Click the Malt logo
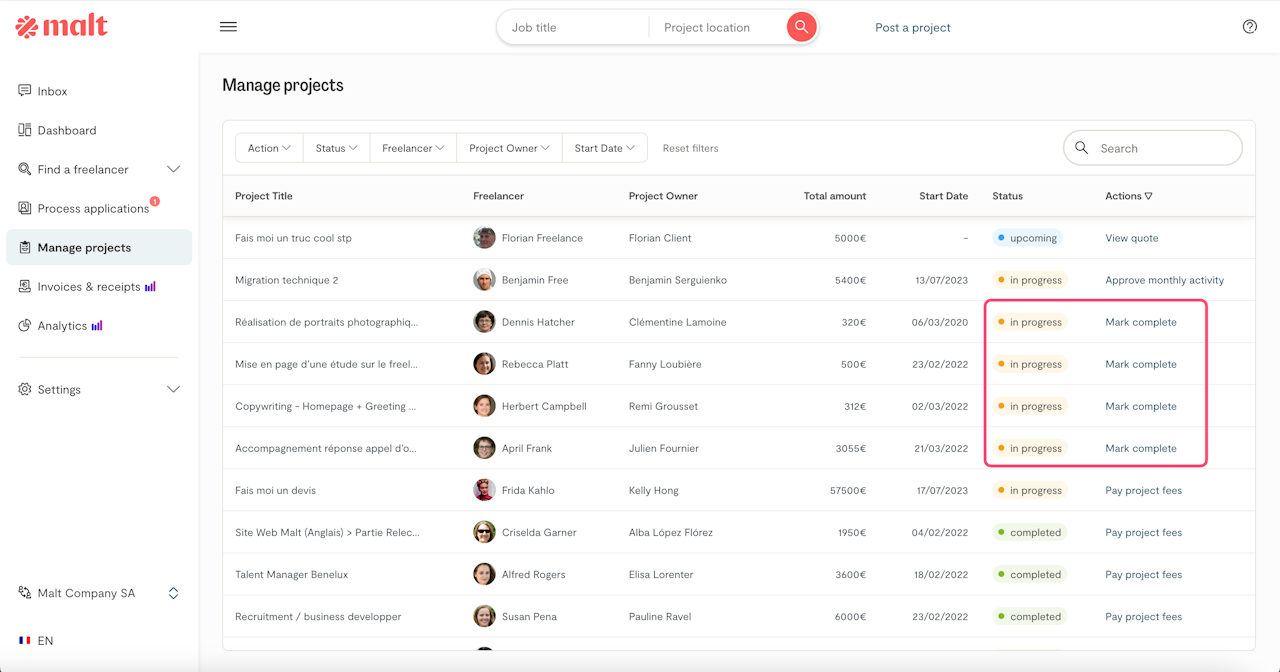The height and width of the screenshot is (672, 1280). pyautogui.click(x=62, y=27)
